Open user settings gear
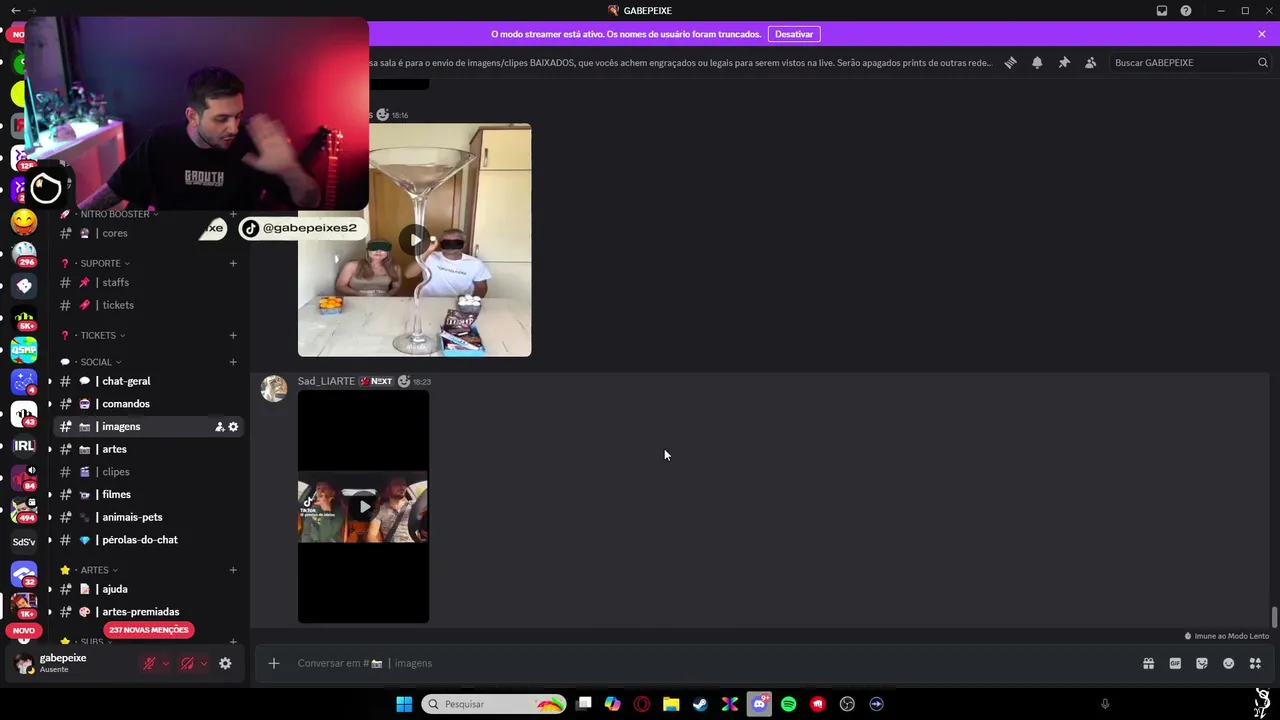The image size is (1280, 720). click(x=225, y=663)
